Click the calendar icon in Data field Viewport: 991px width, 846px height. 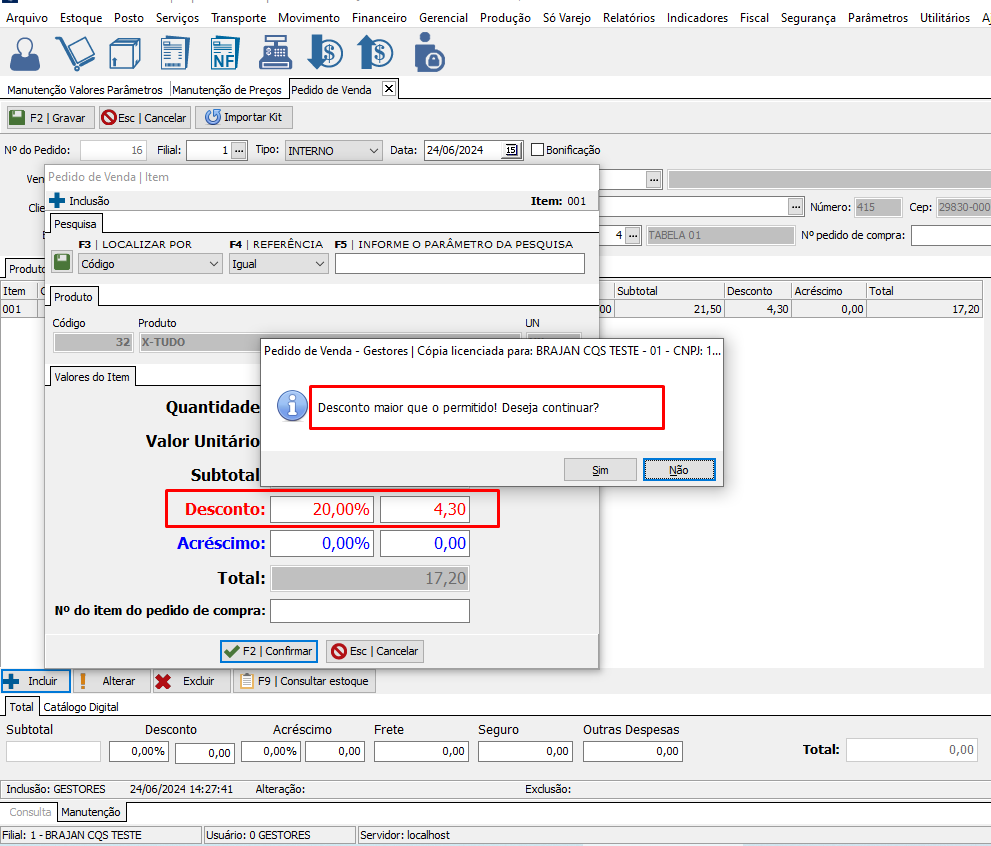tap(511, 150)
